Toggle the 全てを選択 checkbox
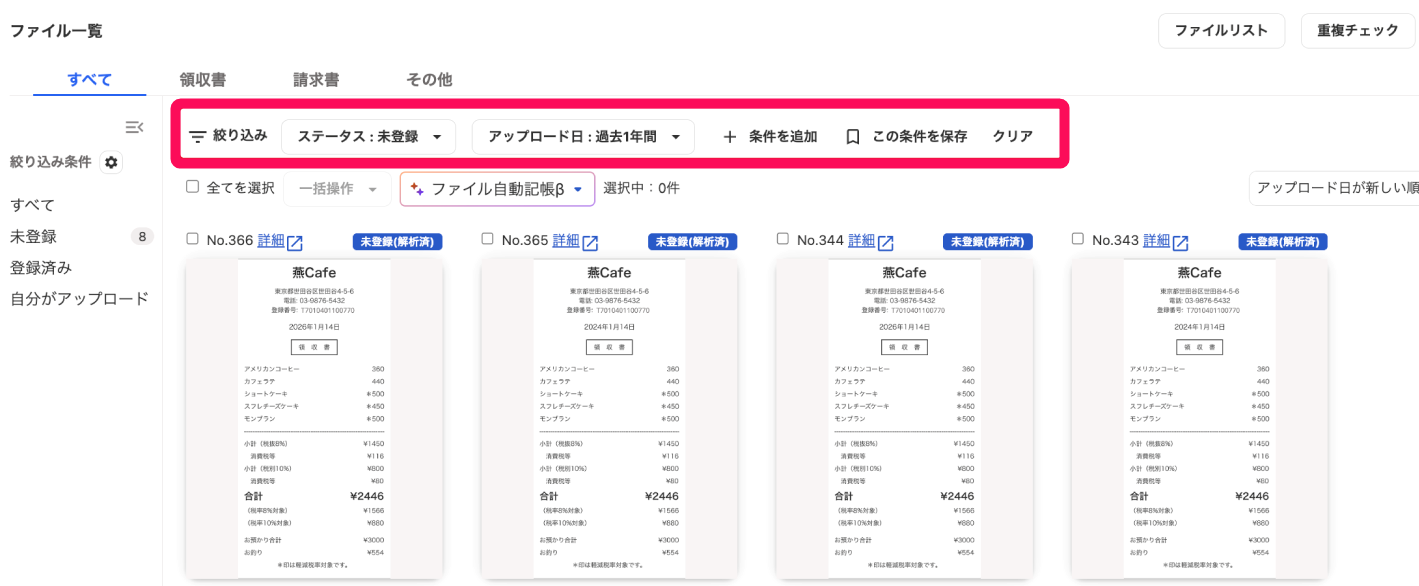 pyautogui.click(x=193, y=187)
